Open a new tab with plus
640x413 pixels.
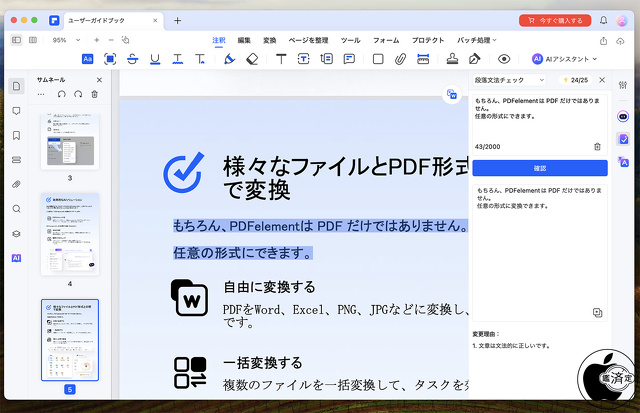177,20
